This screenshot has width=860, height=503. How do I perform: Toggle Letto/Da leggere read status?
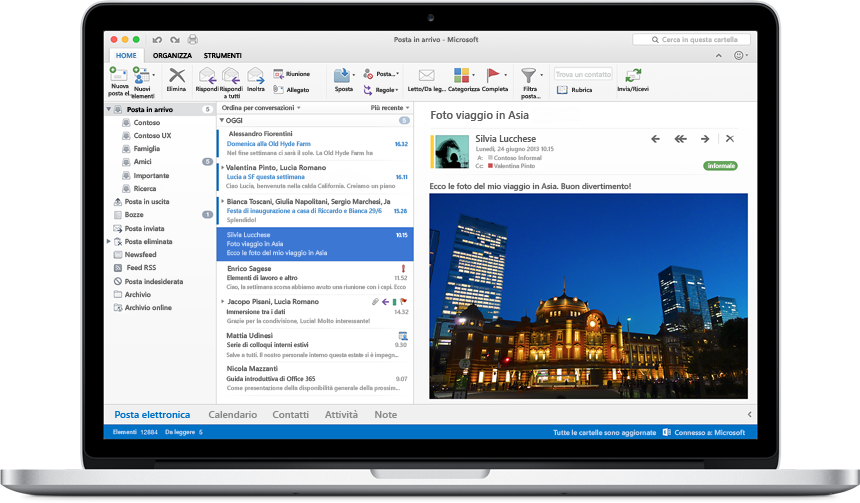pos(427,76)
